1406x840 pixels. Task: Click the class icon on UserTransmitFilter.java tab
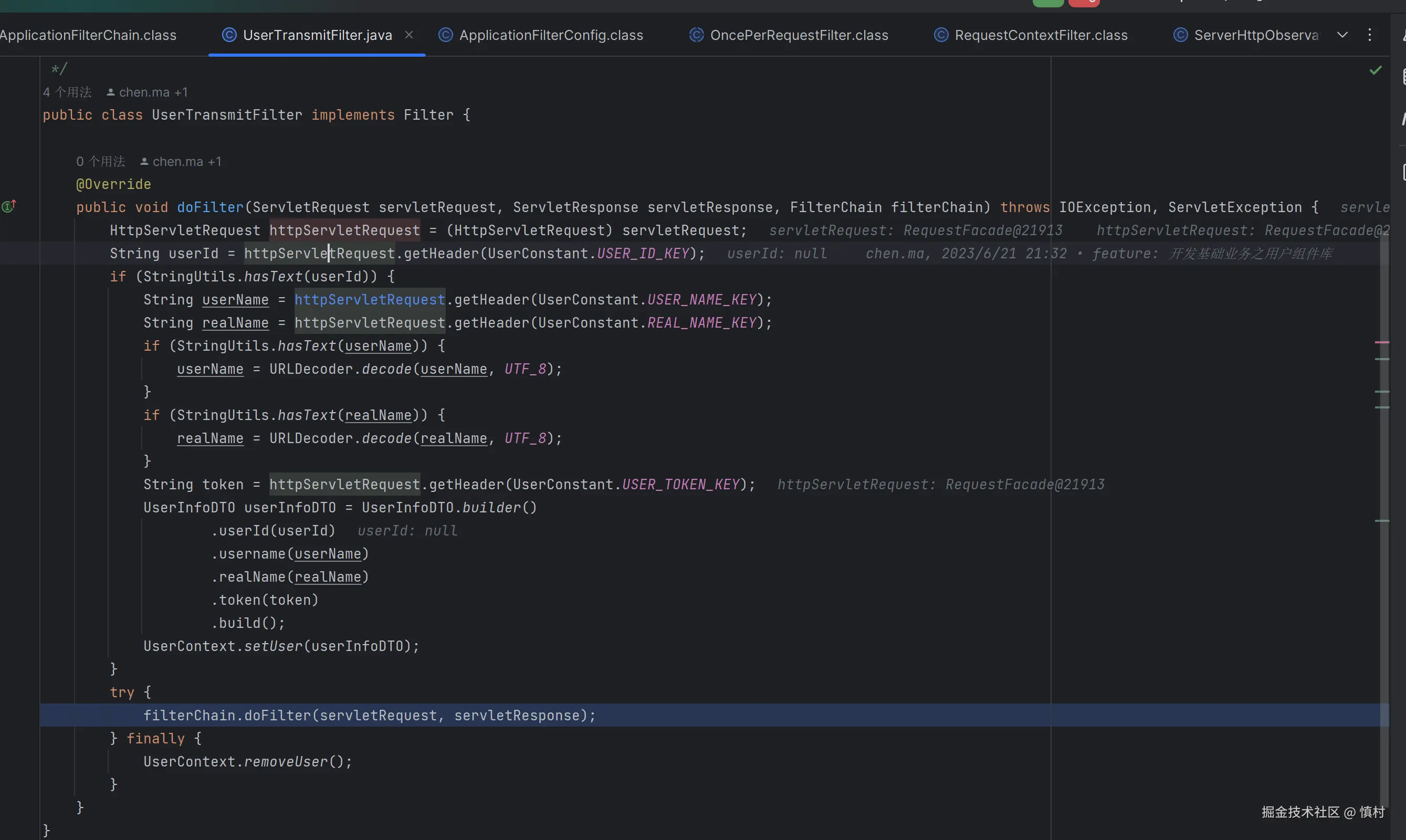229,35
